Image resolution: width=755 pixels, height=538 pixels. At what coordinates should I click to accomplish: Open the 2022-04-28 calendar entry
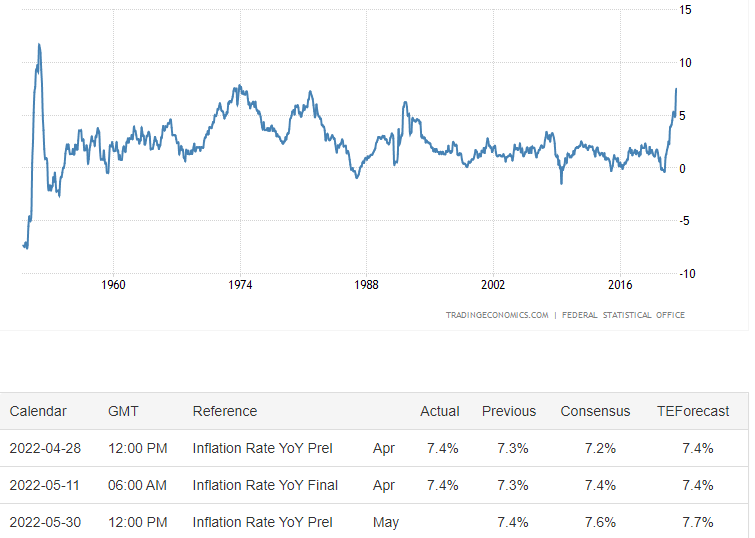point(45,448)
